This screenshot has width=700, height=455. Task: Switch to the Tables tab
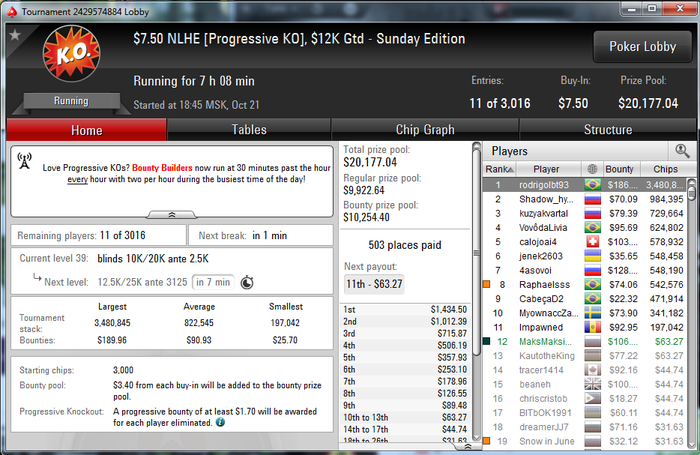click(x=249, y=129)
